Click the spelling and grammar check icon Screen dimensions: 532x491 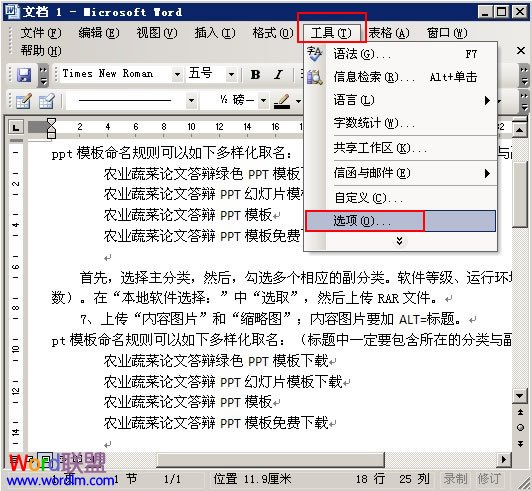[315, 54]
